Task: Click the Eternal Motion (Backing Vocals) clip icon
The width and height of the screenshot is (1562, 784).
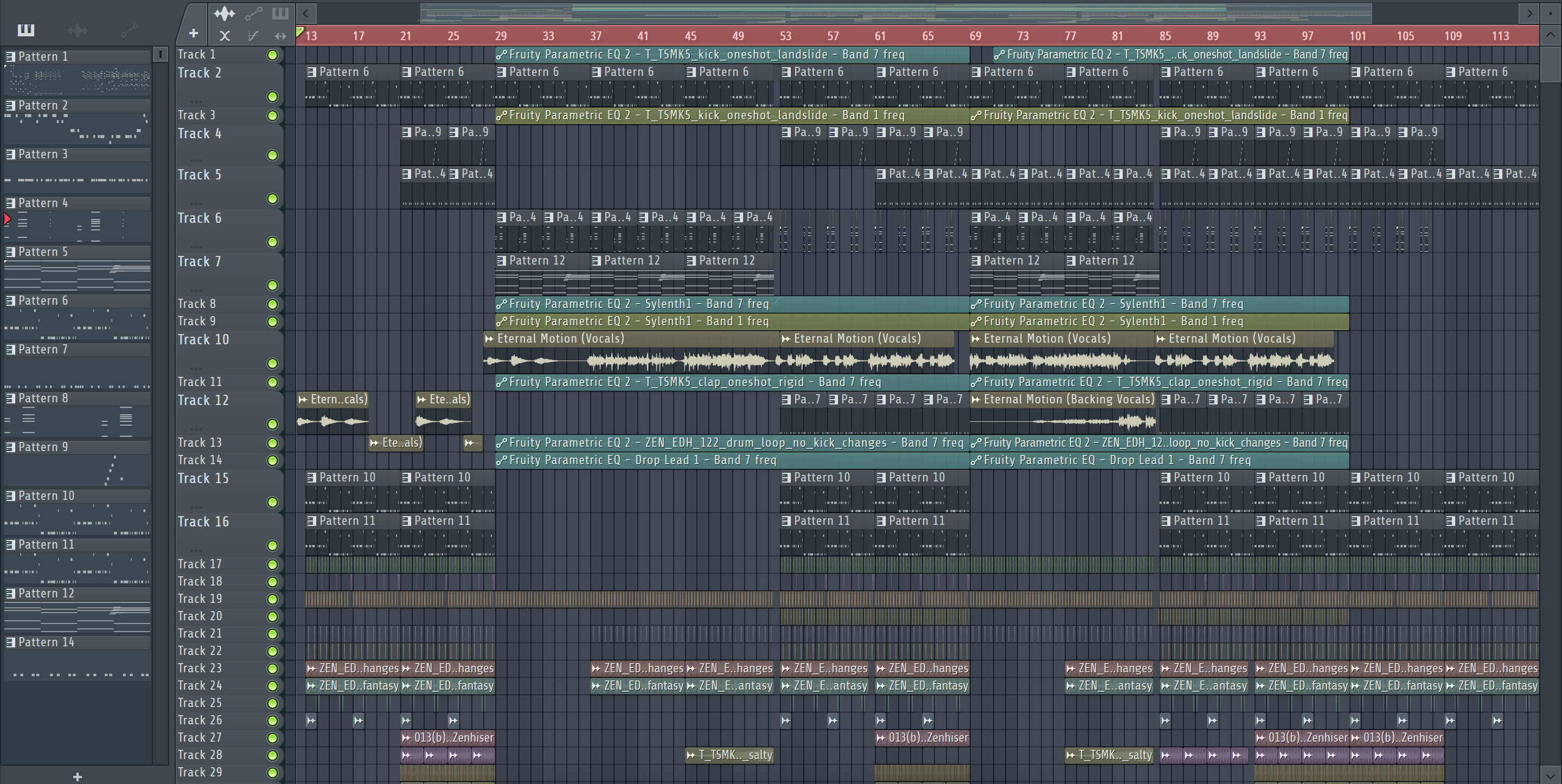Action: (x=976, y=400)
